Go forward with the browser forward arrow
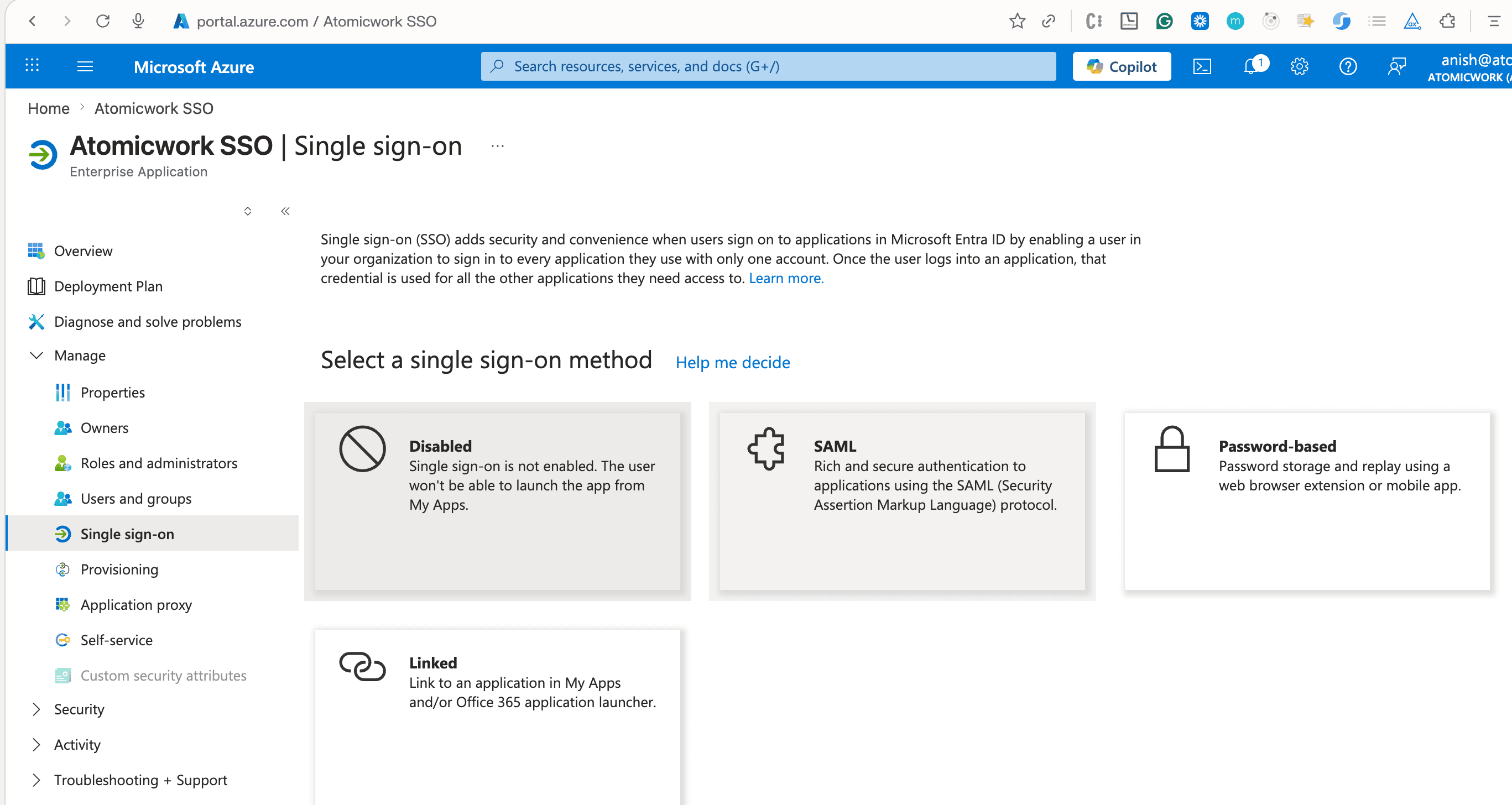 click(67, 22)
